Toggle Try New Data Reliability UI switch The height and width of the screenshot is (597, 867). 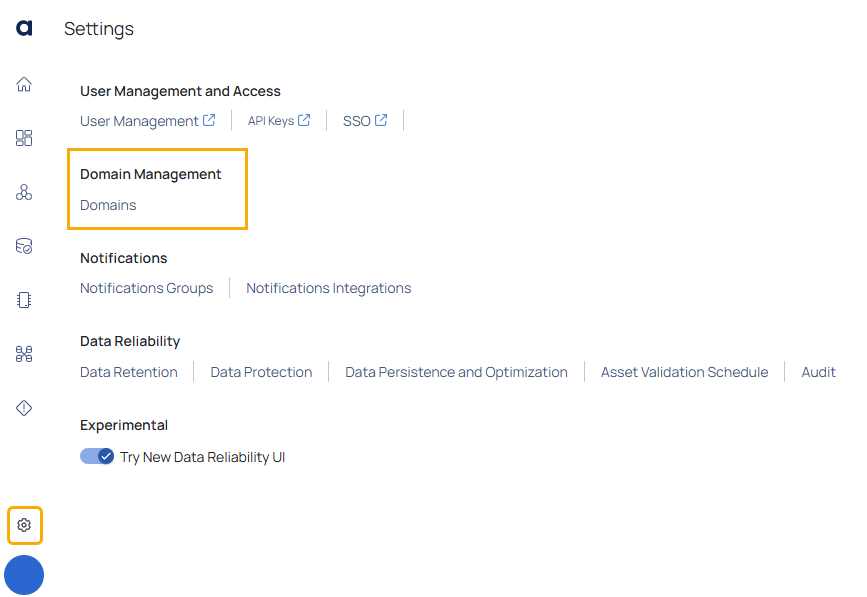[97, 457]
